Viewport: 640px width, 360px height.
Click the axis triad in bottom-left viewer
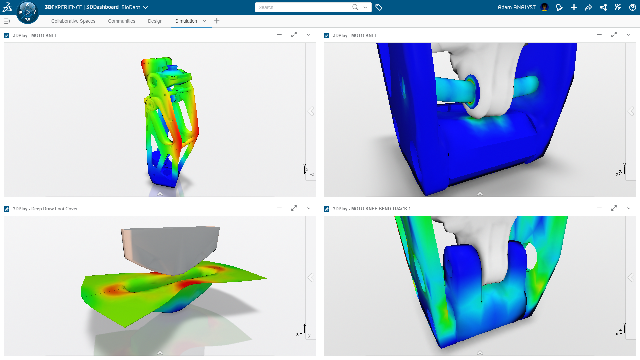302,331
